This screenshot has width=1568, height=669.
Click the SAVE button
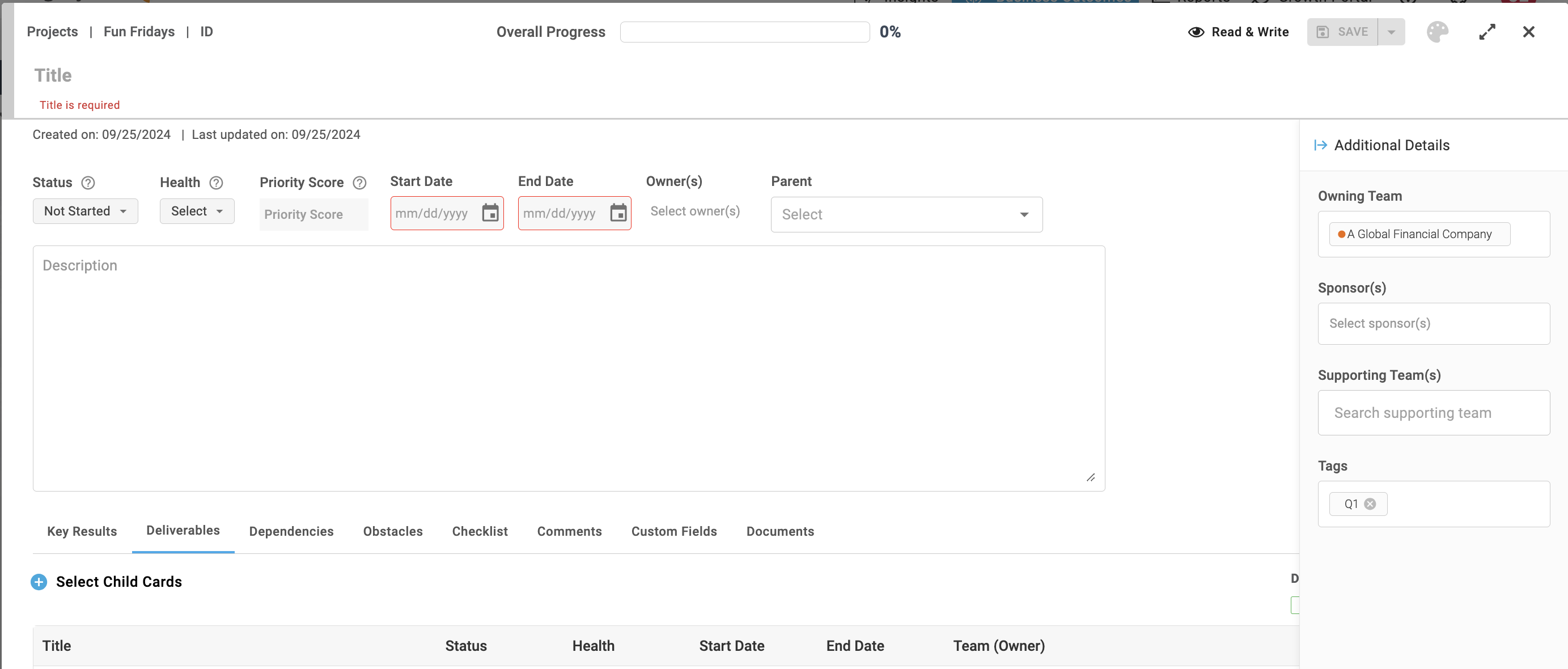click(x=1342, y=32)
